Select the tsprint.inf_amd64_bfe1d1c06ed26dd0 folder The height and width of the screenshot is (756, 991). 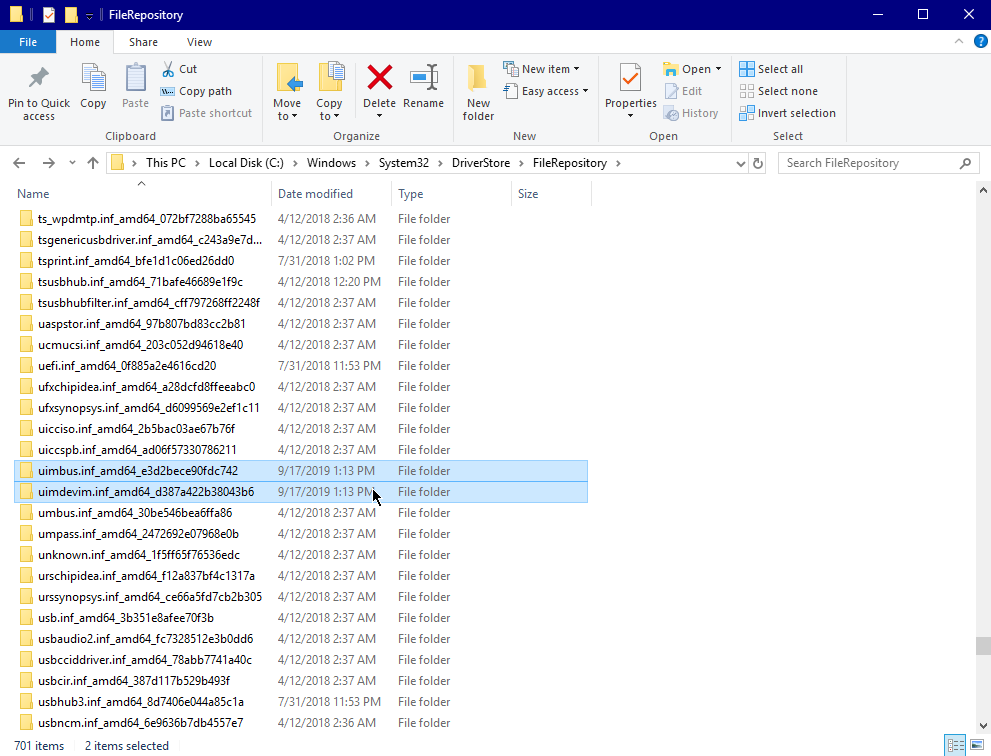pos(301,261)
